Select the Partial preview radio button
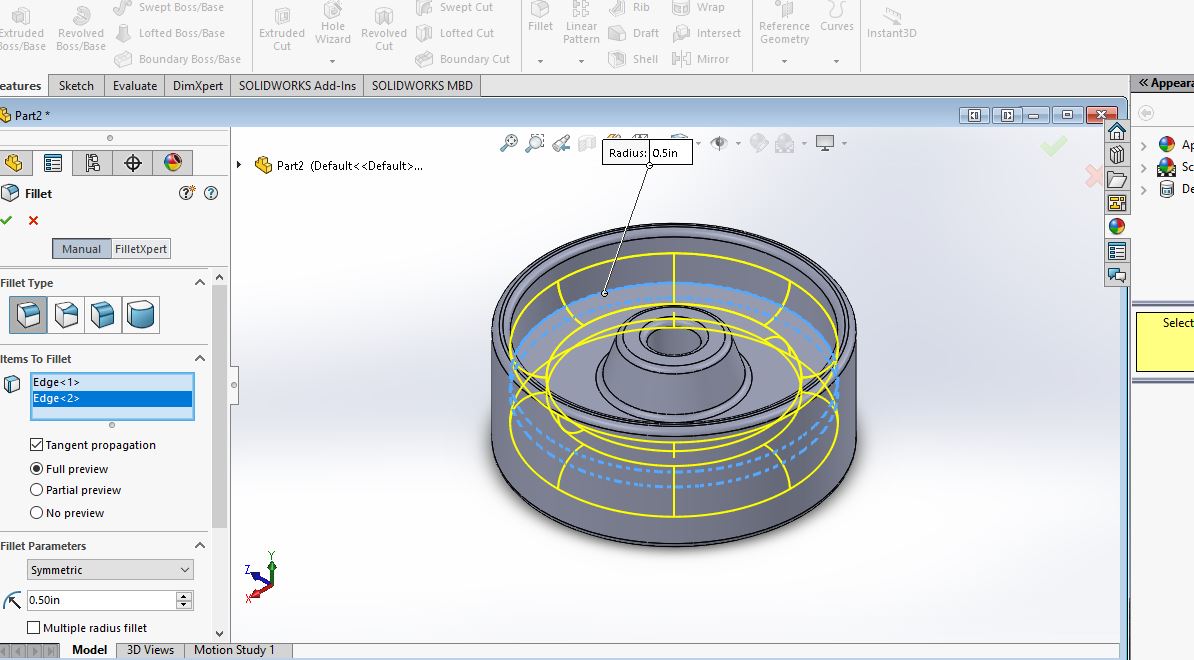 36,489
